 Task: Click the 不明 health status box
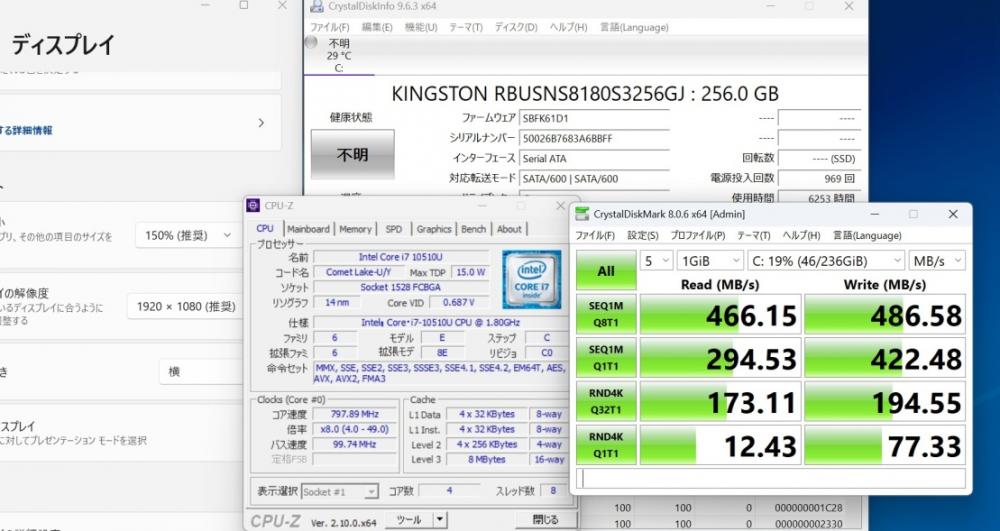pos(353,154)
